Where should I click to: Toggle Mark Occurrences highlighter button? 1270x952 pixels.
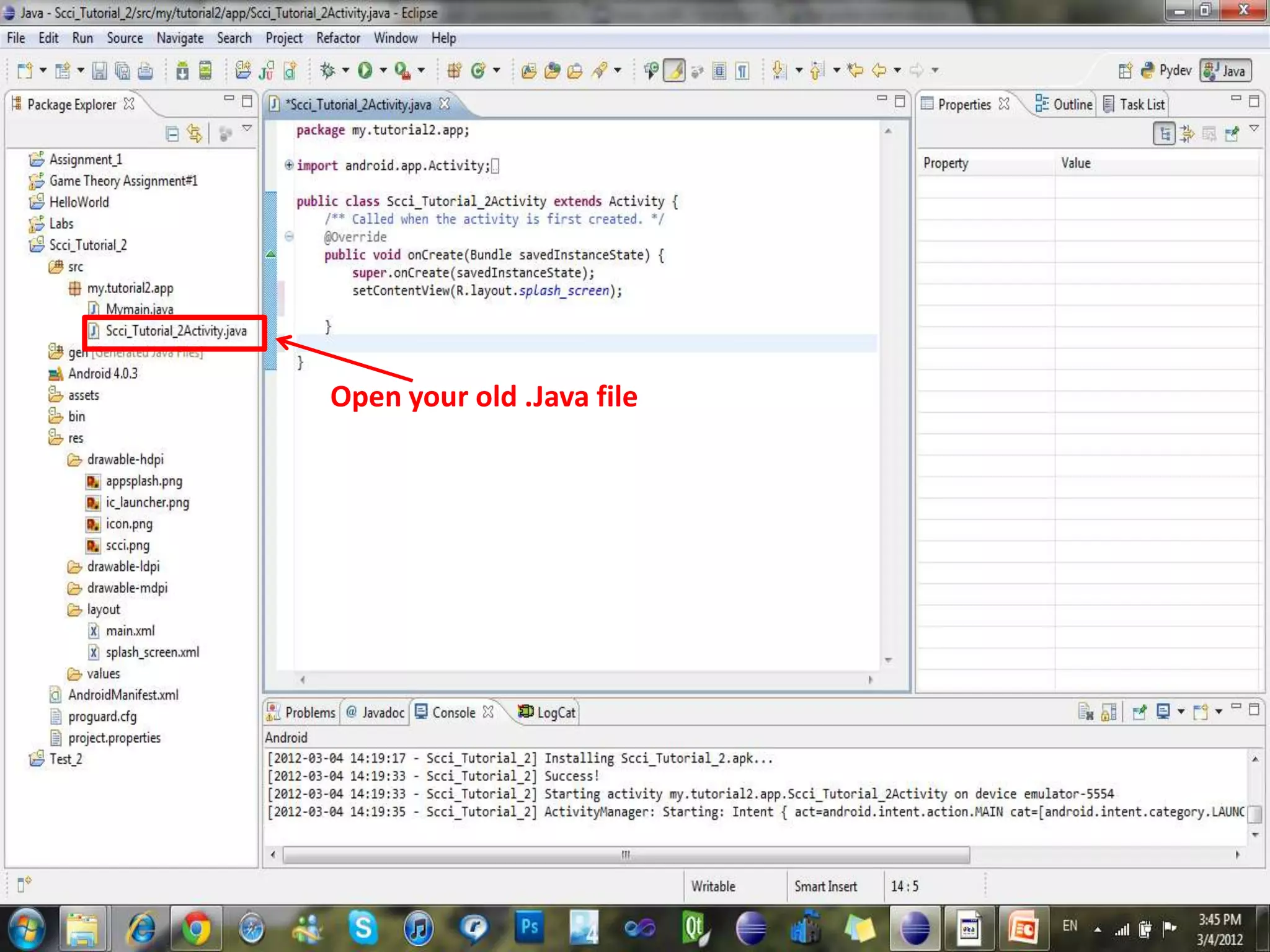tap(674, 71)
